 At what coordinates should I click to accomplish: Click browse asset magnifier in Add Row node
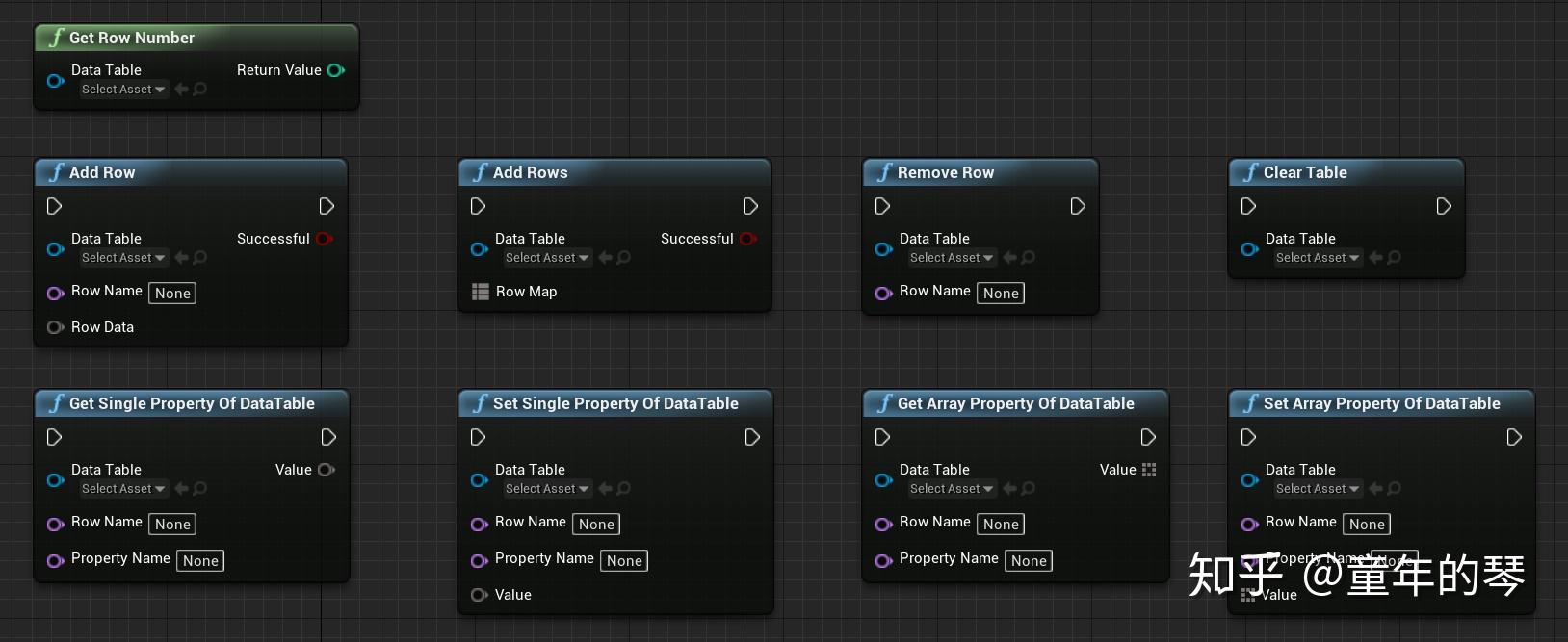point(199,258)
